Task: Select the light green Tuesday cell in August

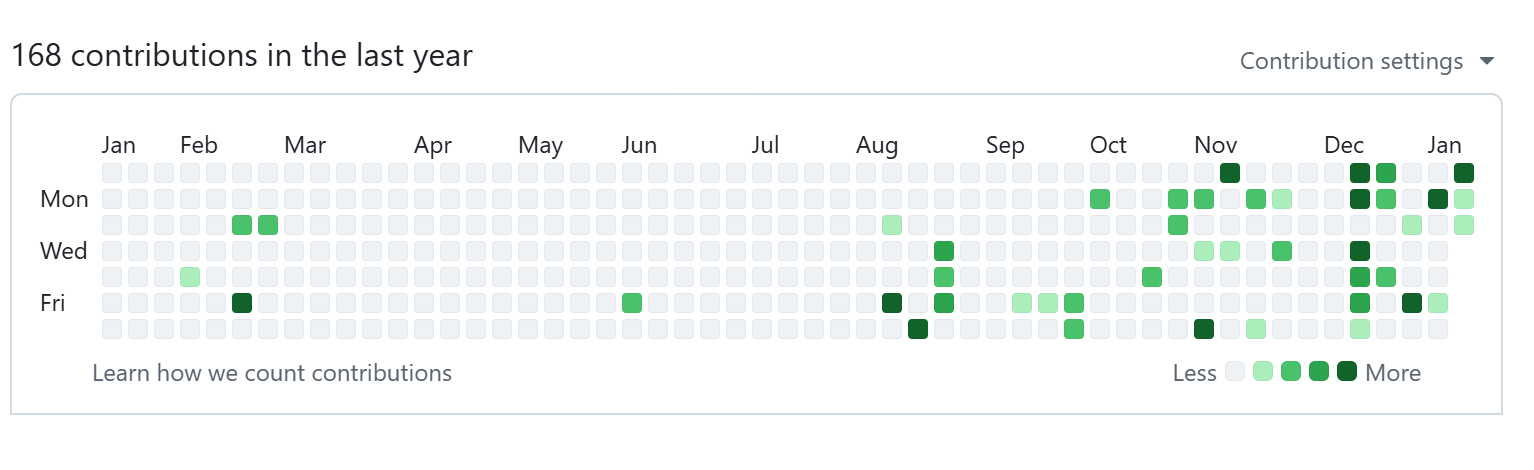Action: (x=892, y=224)
